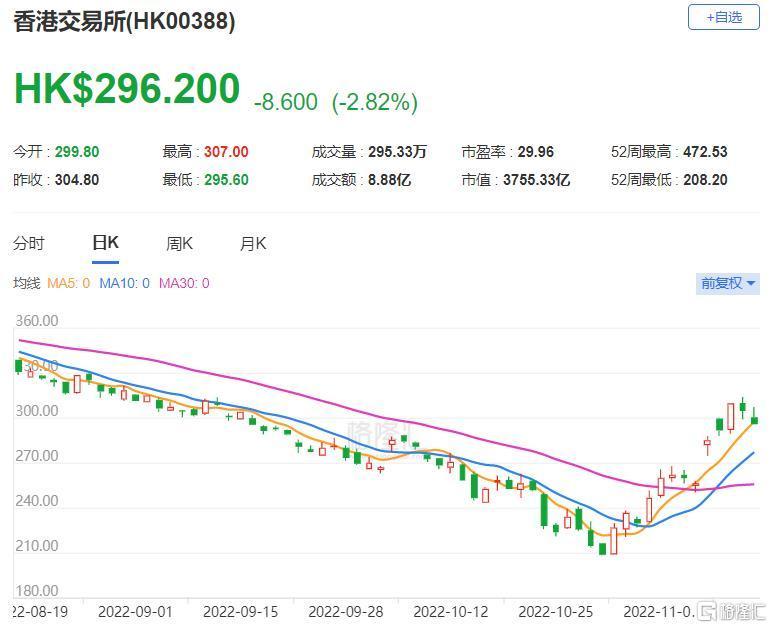Click the MA10 moving average label
Viewport: 772px width, 628px height.
tap(125, 283)
